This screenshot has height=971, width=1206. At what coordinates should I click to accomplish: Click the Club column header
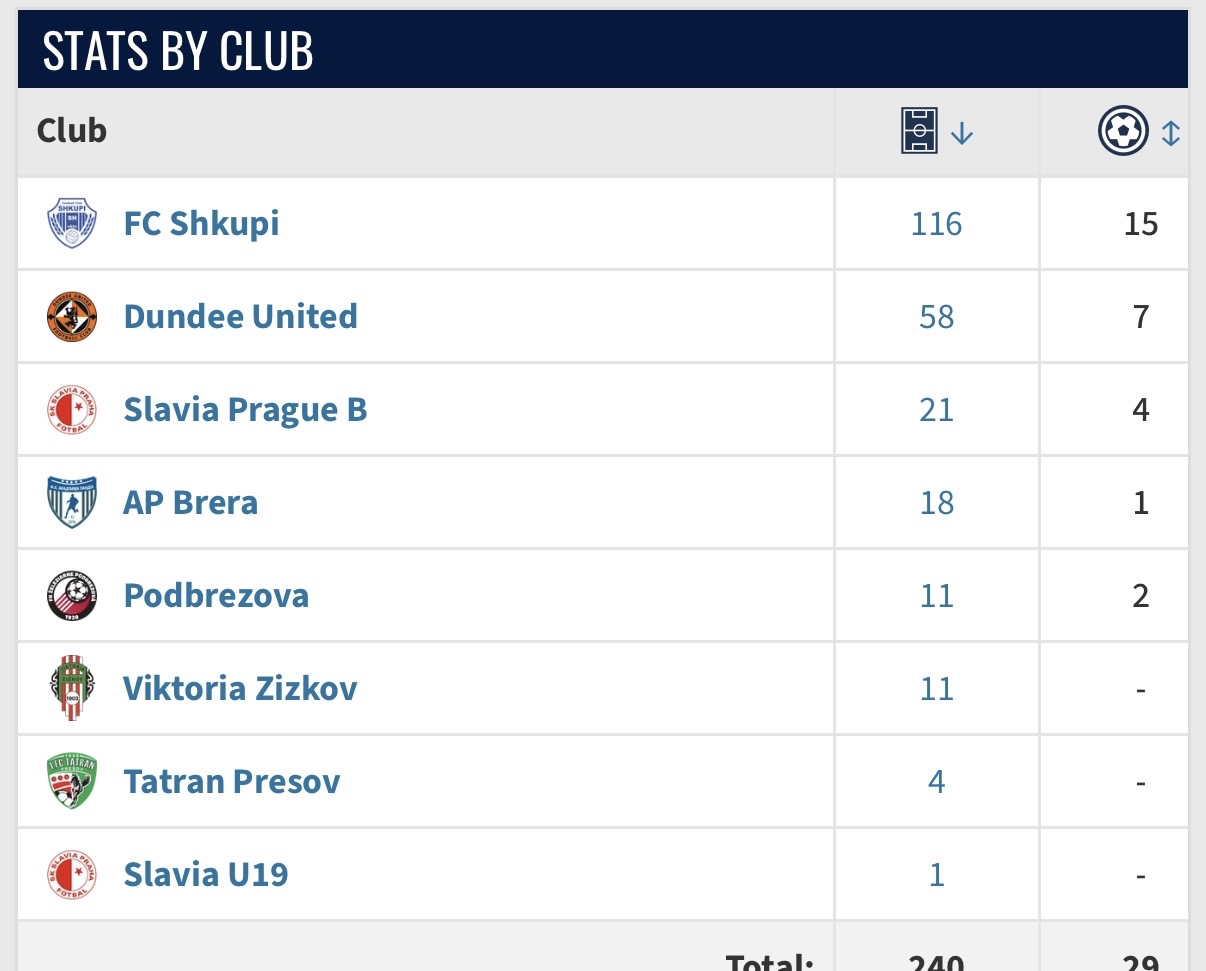coord(72,131)
